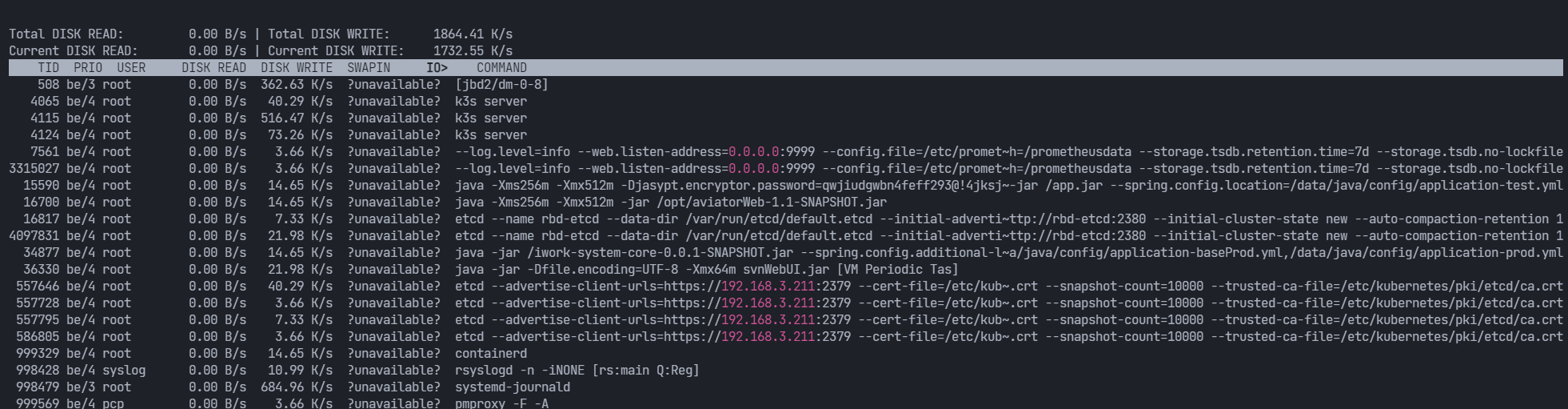Click the aviatorWeb-1.1-SNAPSHOT.jar java command
The height and width of the screenshot is (409, 1568).
coord(671,202)
